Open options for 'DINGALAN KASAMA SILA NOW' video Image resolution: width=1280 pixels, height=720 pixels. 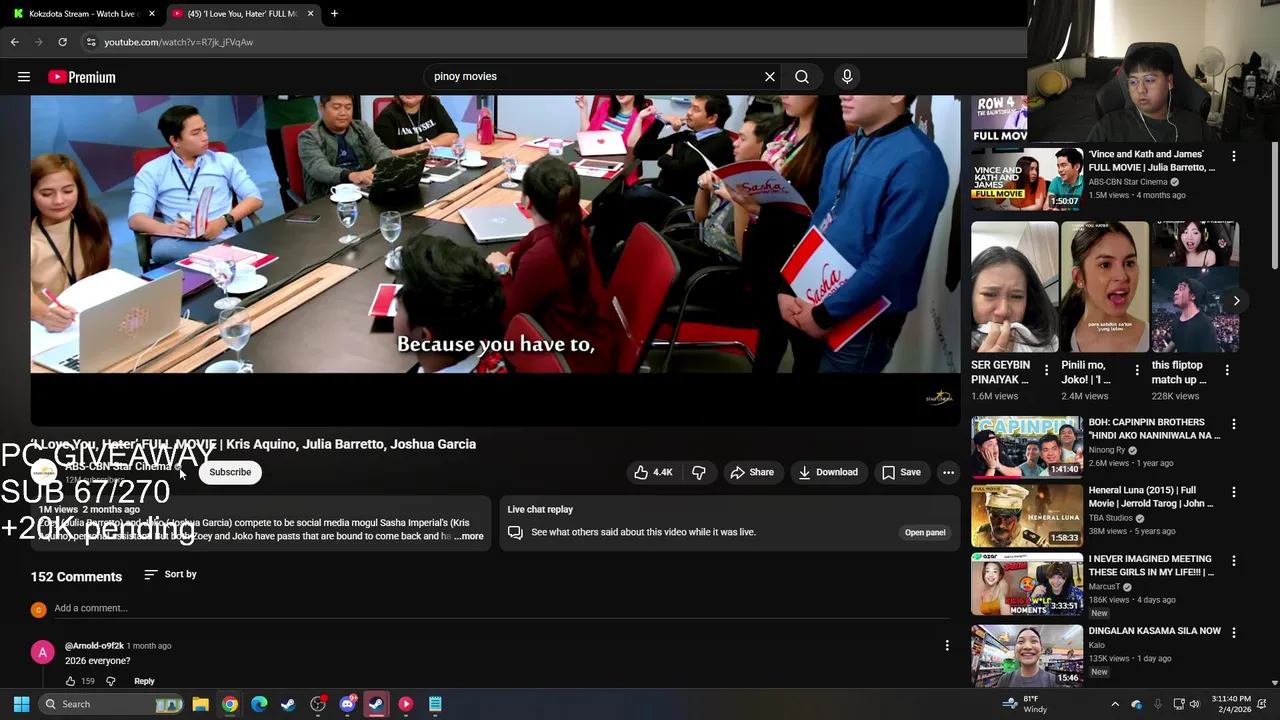click(x=1234, y=633)
